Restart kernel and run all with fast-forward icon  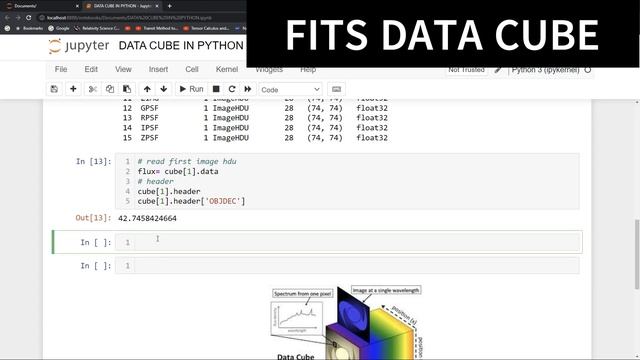248,89
